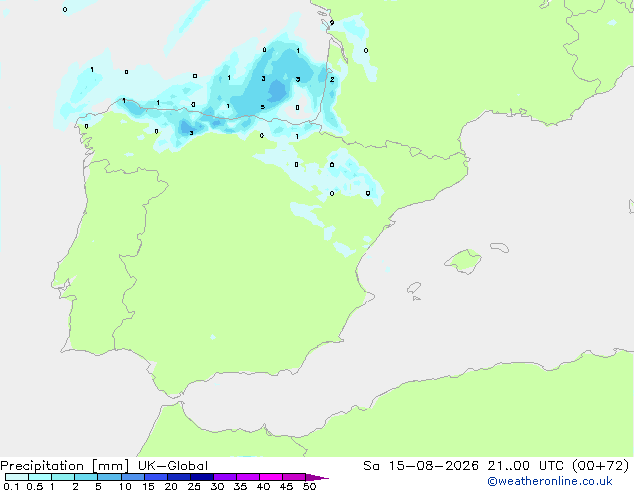Click the '45' legend scale label
Screen dimensions: 634x490
[286, 486]
